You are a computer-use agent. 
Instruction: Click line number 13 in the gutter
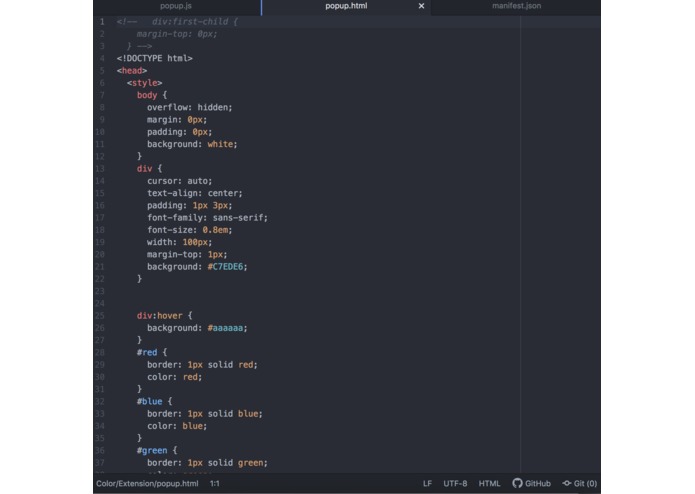point(100,169)
